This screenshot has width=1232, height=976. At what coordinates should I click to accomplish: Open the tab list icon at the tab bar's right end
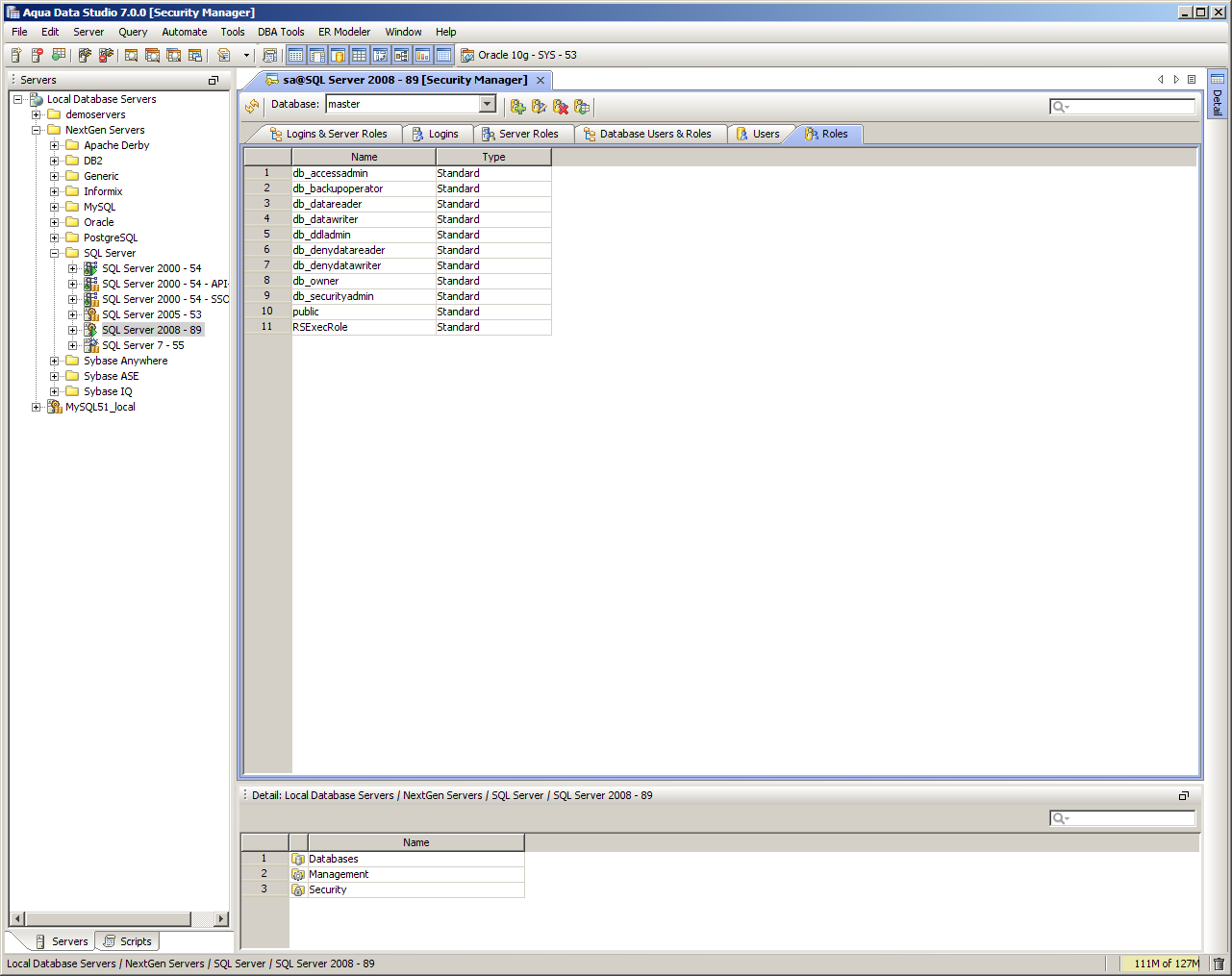pos(1192,80)
